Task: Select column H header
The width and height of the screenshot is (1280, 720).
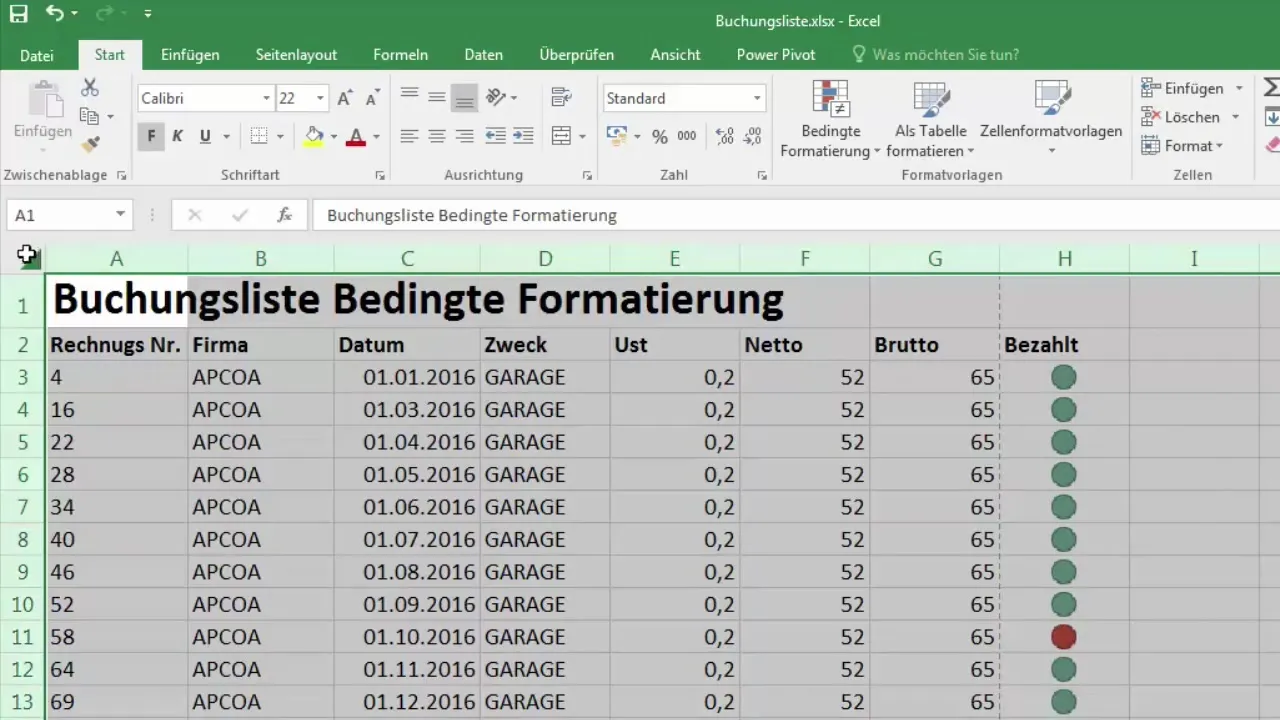Action: point(1065,259)
